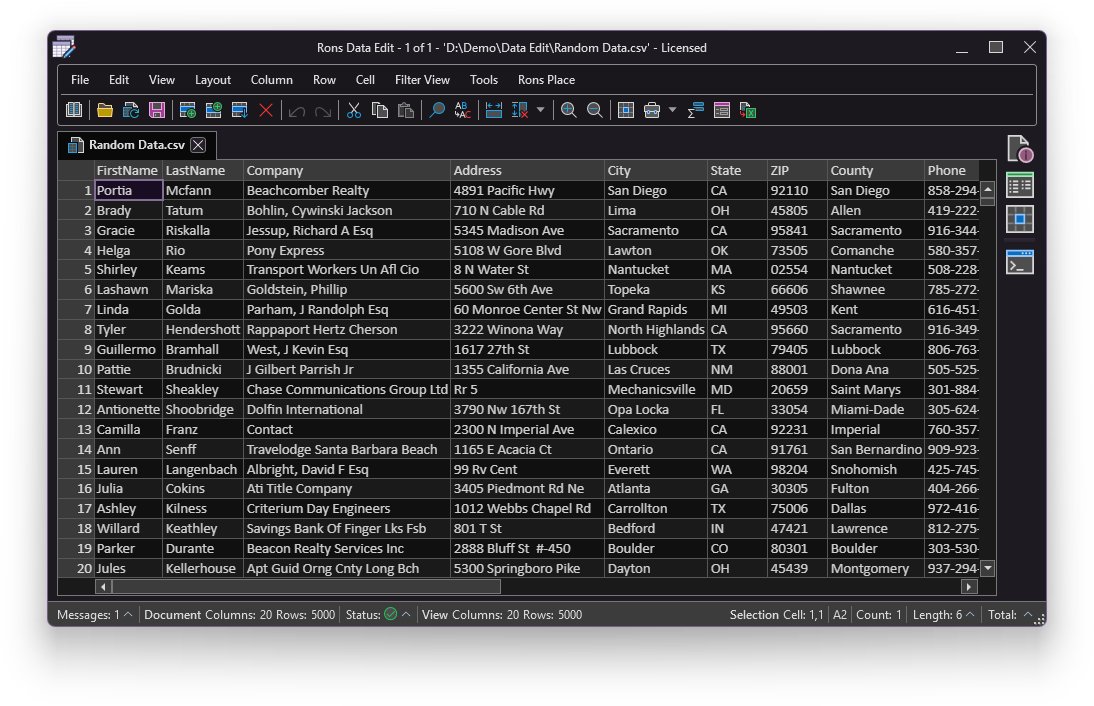Select row number 10 header
1094x706 pixels.
(76, 369)
